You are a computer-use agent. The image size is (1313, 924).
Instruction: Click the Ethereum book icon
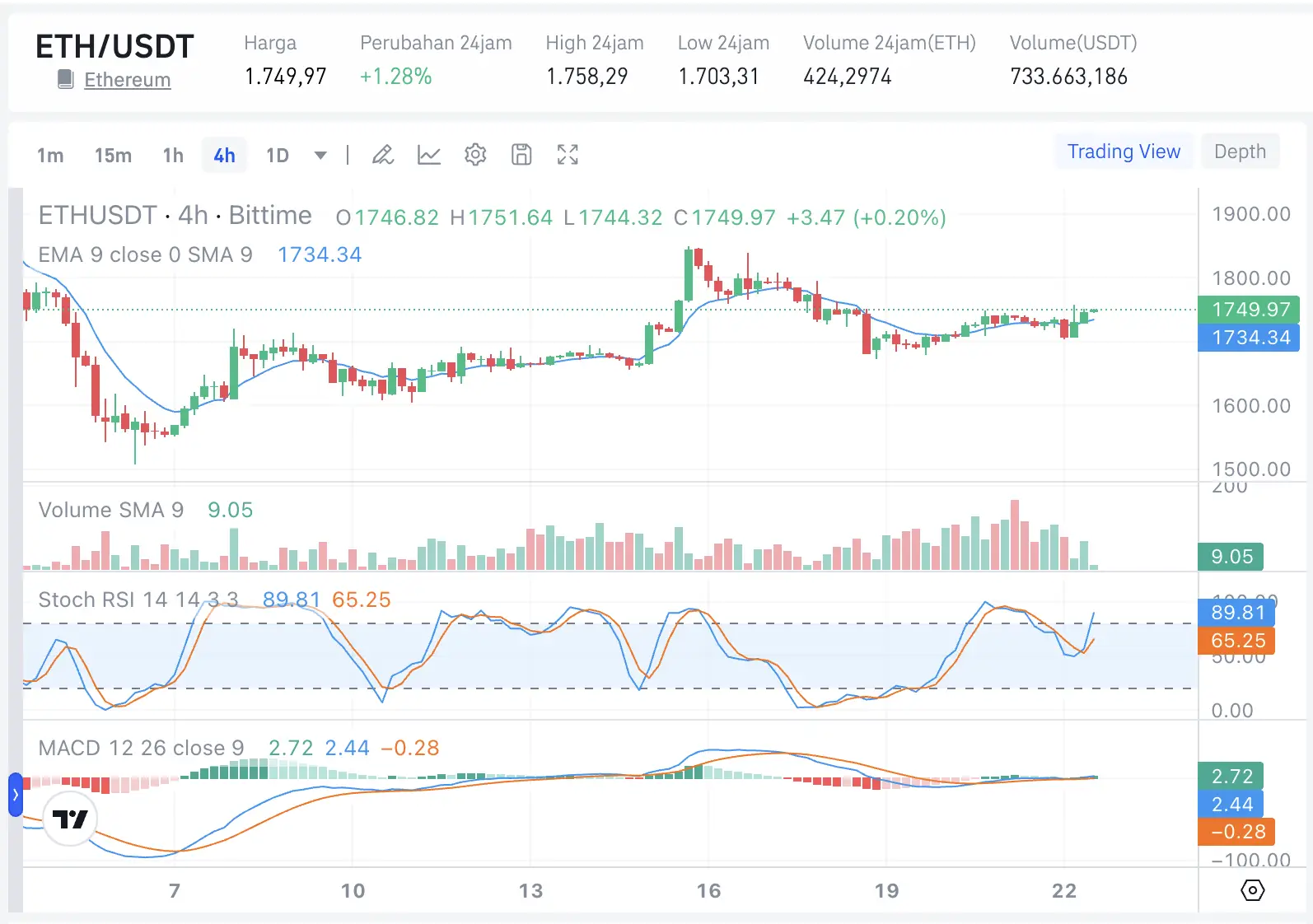[x=66, y=79]
